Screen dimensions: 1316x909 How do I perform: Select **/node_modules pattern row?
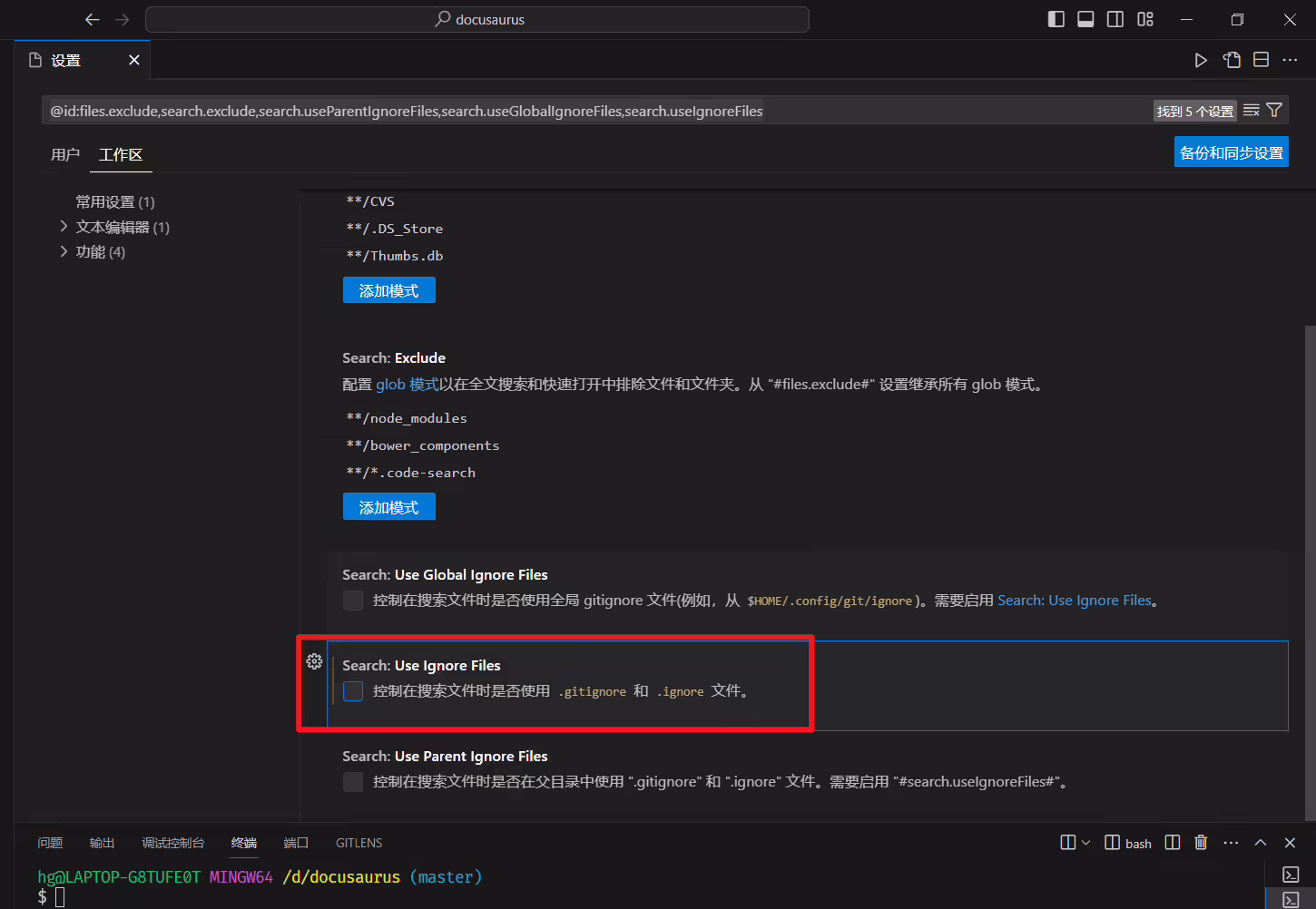click(407, 418)
